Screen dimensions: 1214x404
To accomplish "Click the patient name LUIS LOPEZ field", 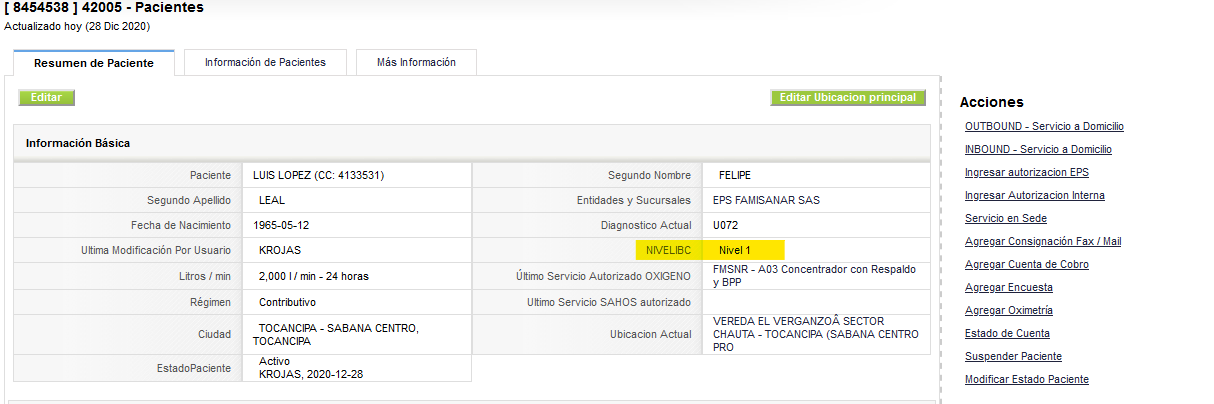I will click(x=357, y=175).
